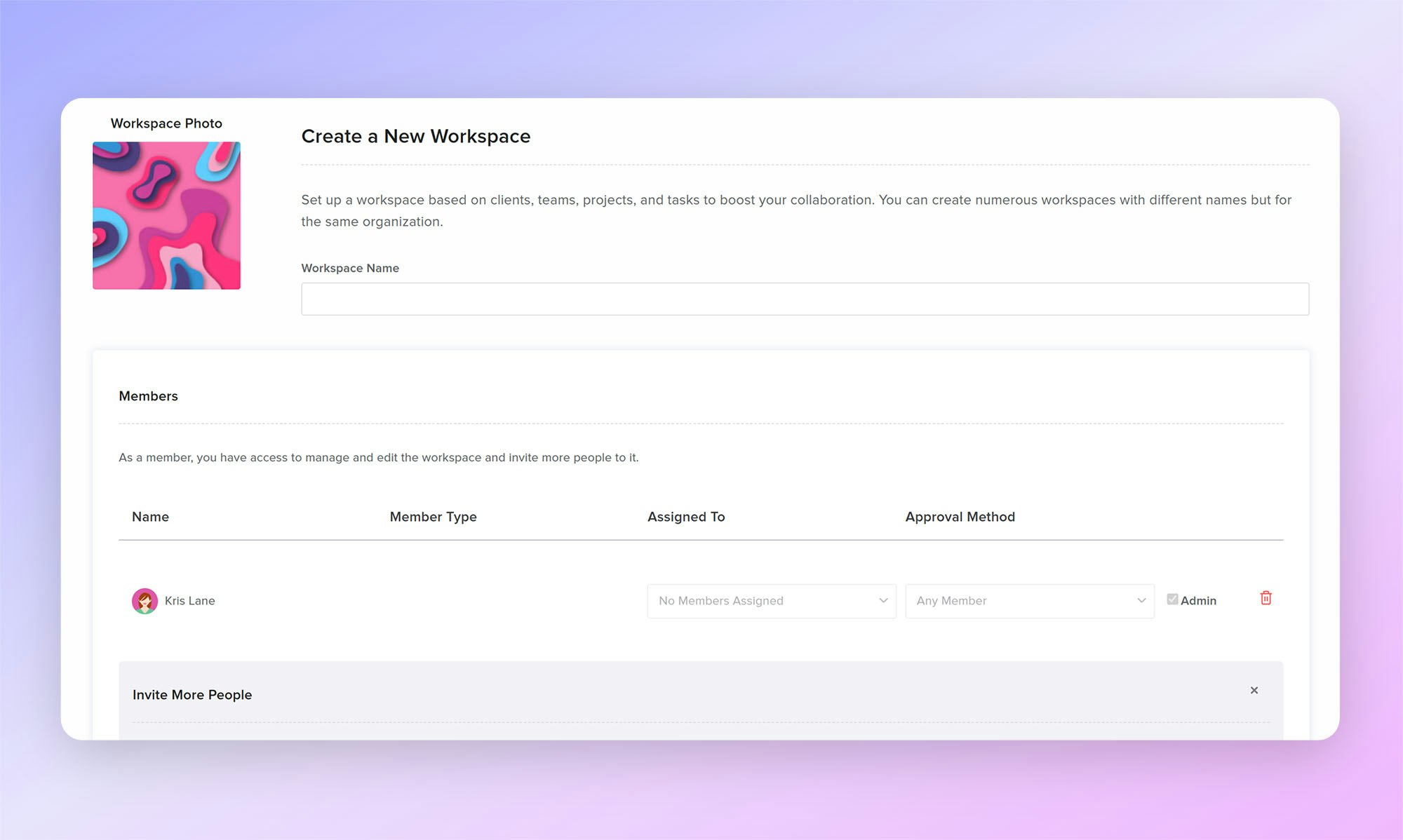1403x840 pixels.
Task: Open the Any Member approval dropdown
Action: pyautogui.click(x=1028, y=601)
